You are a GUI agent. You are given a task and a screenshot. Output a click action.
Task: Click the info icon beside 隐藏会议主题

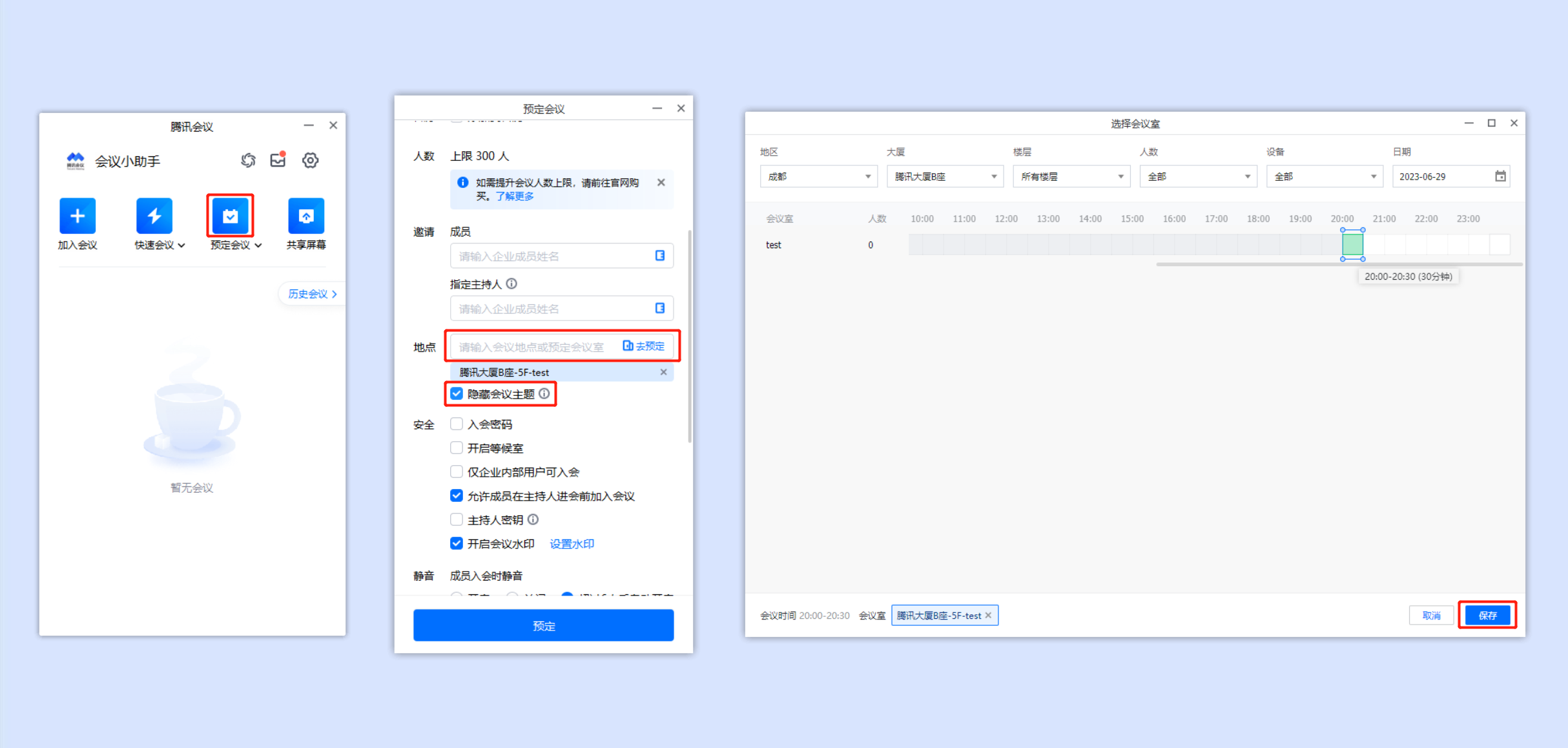point(544,393)
